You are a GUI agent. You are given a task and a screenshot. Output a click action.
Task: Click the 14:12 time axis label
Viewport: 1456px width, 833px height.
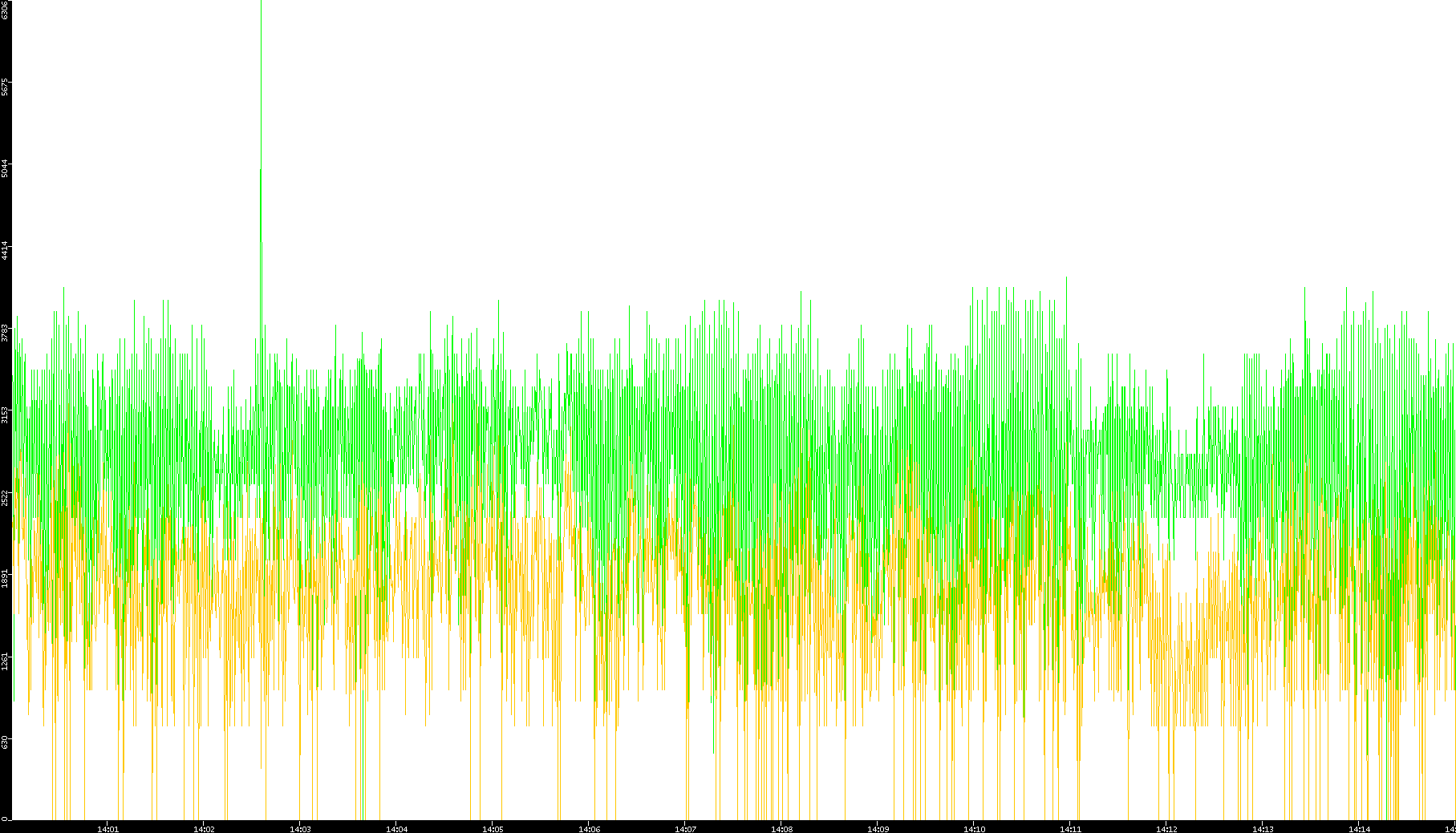pyautogui.click(x=1166, y=828)
